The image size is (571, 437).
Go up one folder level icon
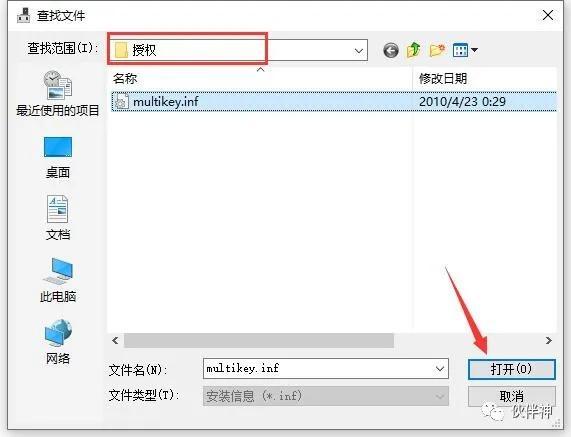point(414,50)
